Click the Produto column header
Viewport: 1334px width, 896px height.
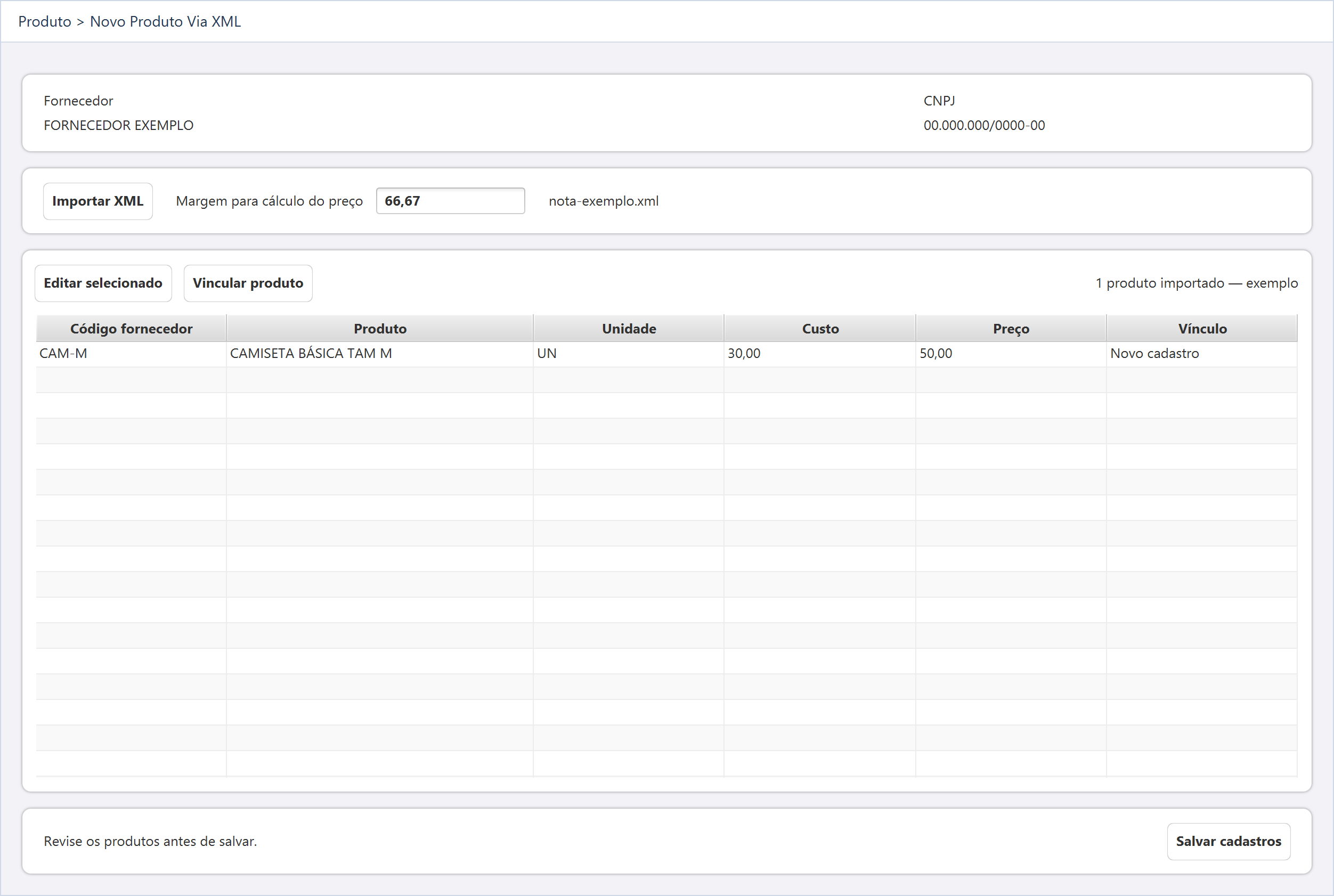[380, 329]
